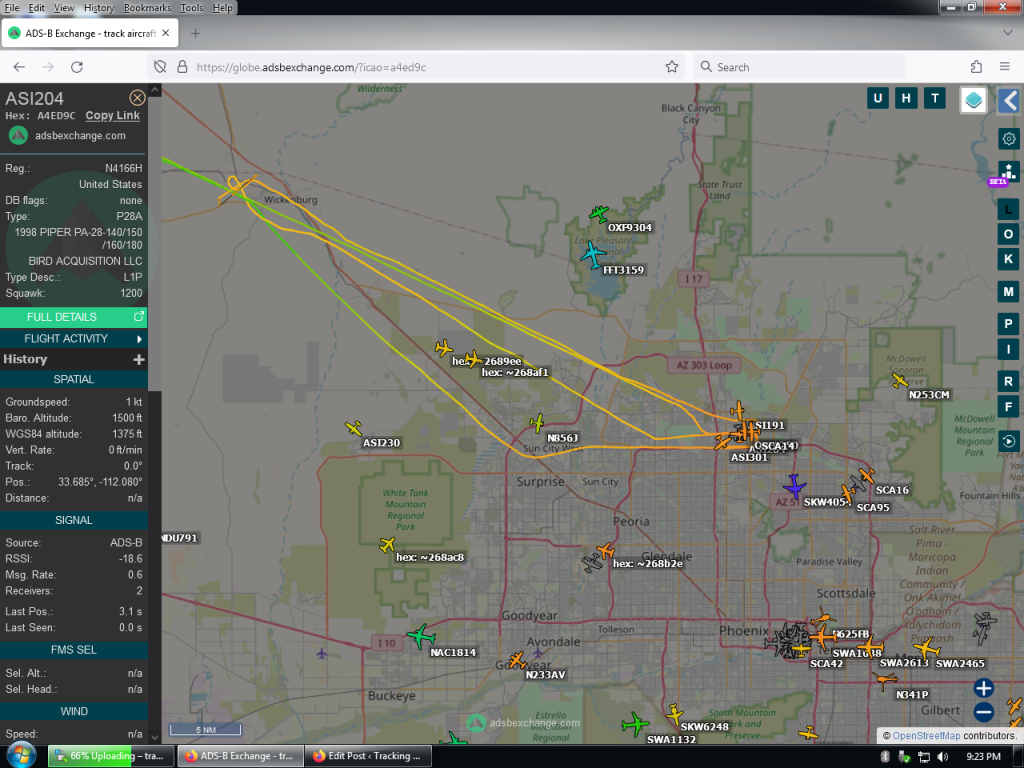Open the File menu
This screenshot has width=1024, height=768.
pyautogui.click(x=12, y=8)
